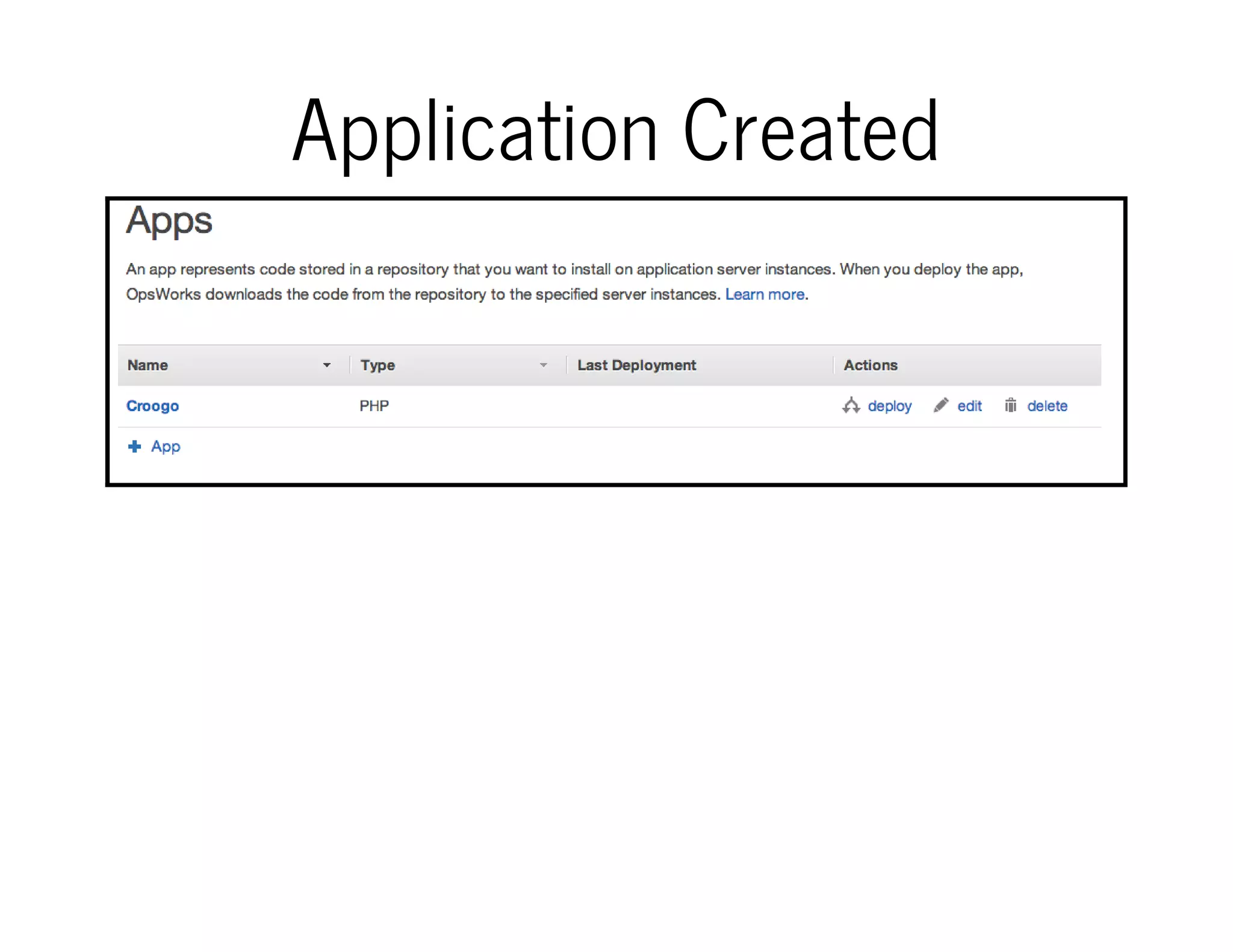The width and height of the screenshot is (1233, 952).
Task: Open the Type column sort arrow
Action: pos(543,365)
